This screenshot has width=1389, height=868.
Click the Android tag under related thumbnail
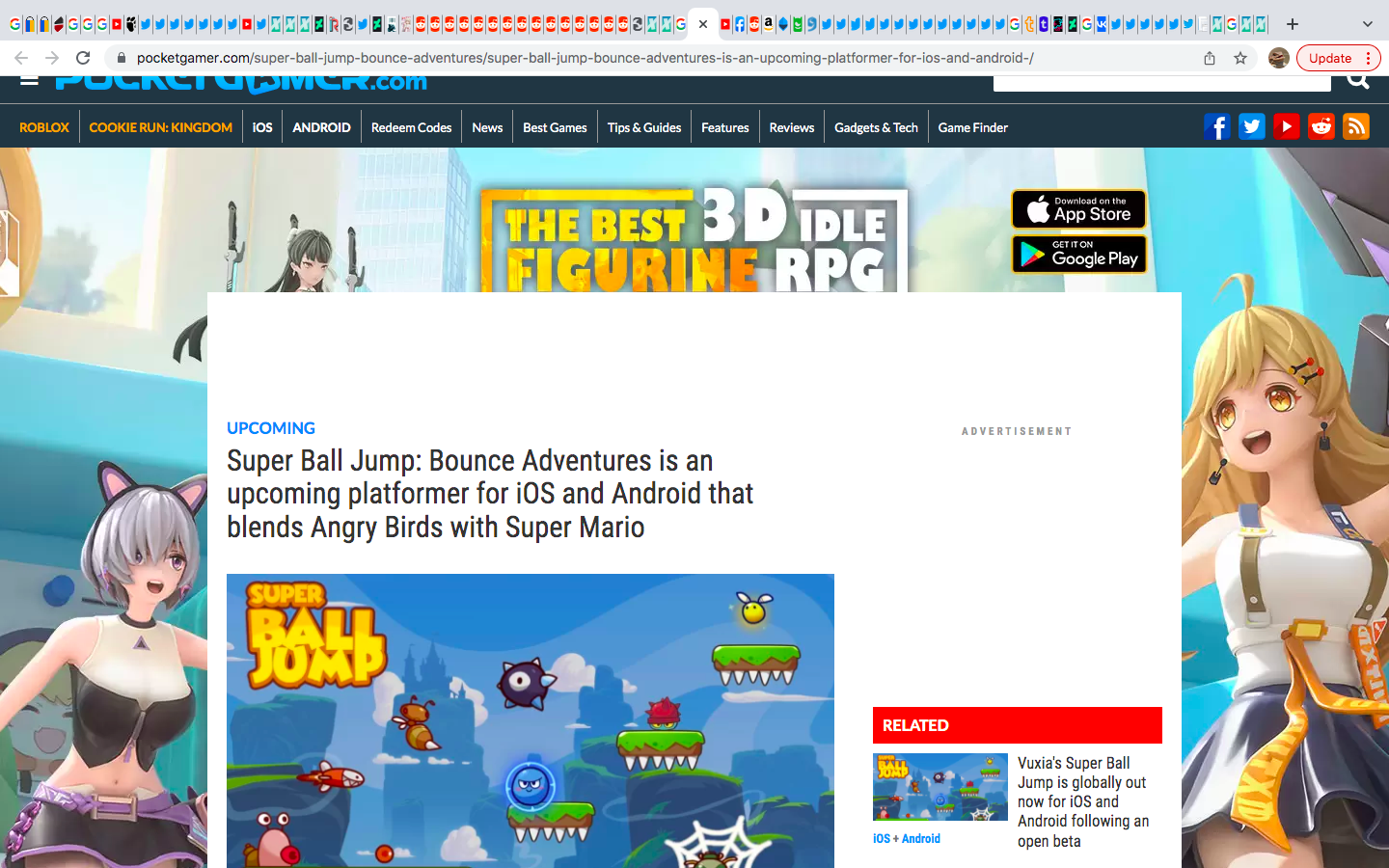pos(921,839)
